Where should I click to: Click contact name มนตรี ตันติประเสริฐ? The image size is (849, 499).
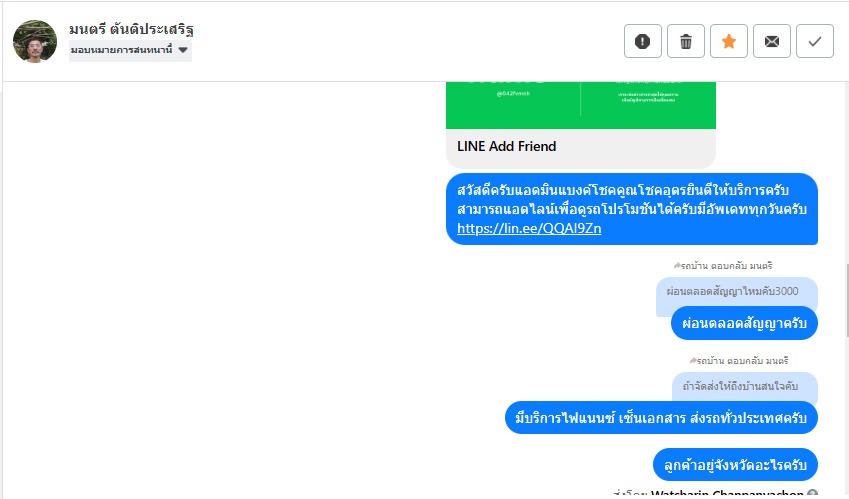132,29
